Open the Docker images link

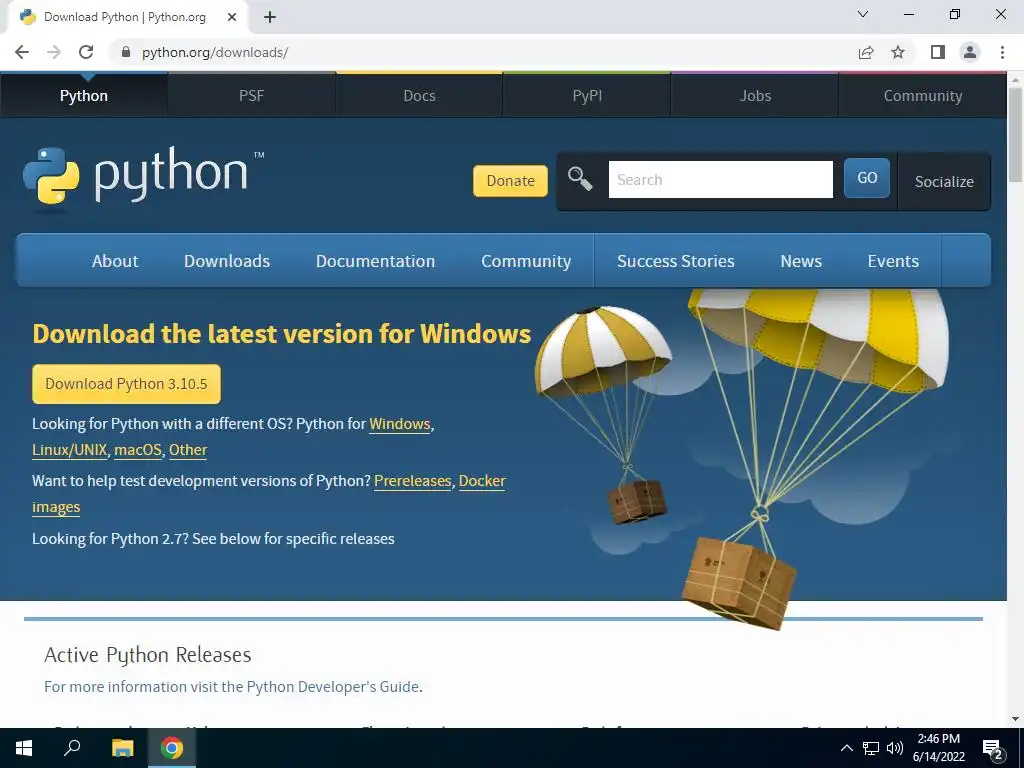(482, 481)
